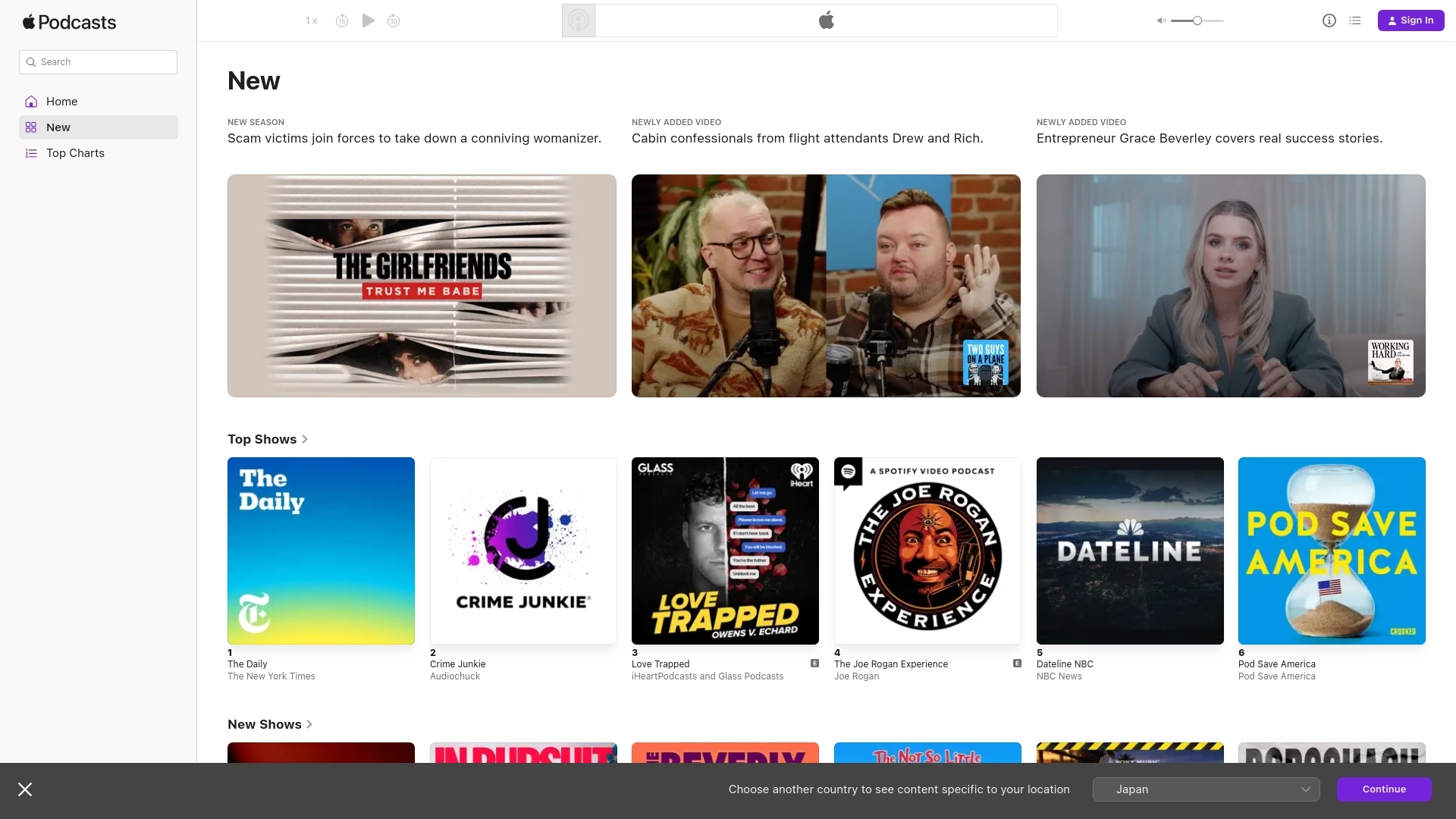Click the Working Hard show badge

point(1391,362)
